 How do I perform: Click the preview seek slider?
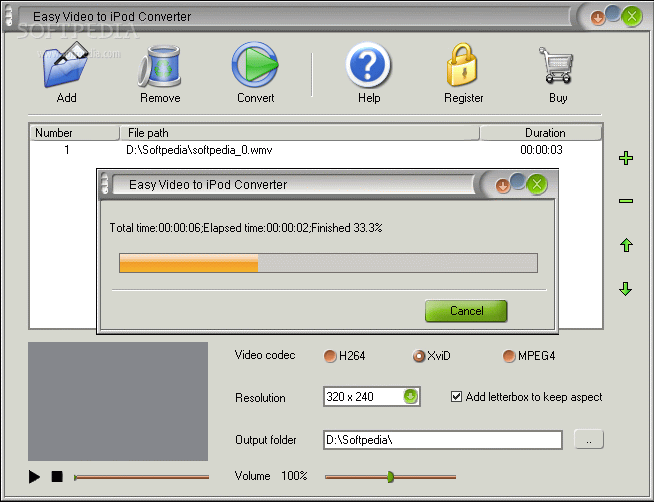point(141,477)
